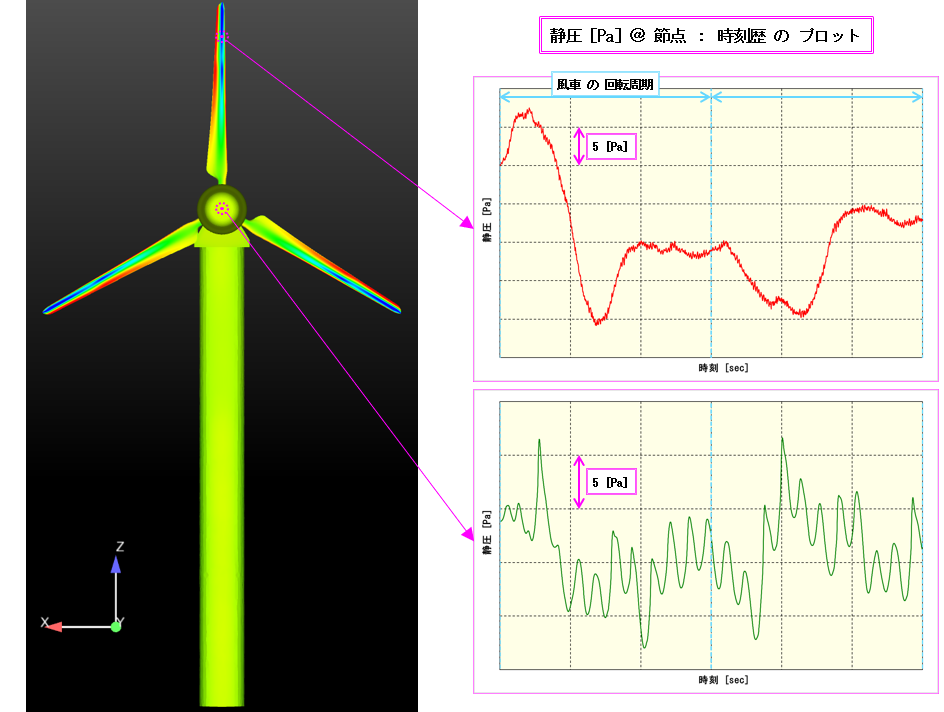The width and height of the screenshot is (944, 712).
Task: Select the 5 [Pa] label in the upper plot
Action: (610, 147)
